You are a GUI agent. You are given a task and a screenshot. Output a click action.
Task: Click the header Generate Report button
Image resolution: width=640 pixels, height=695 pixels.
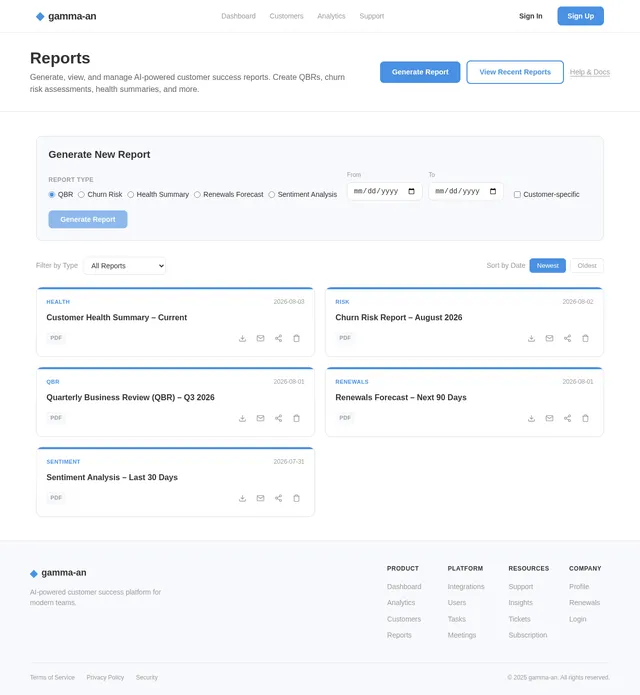click(420, 72)
